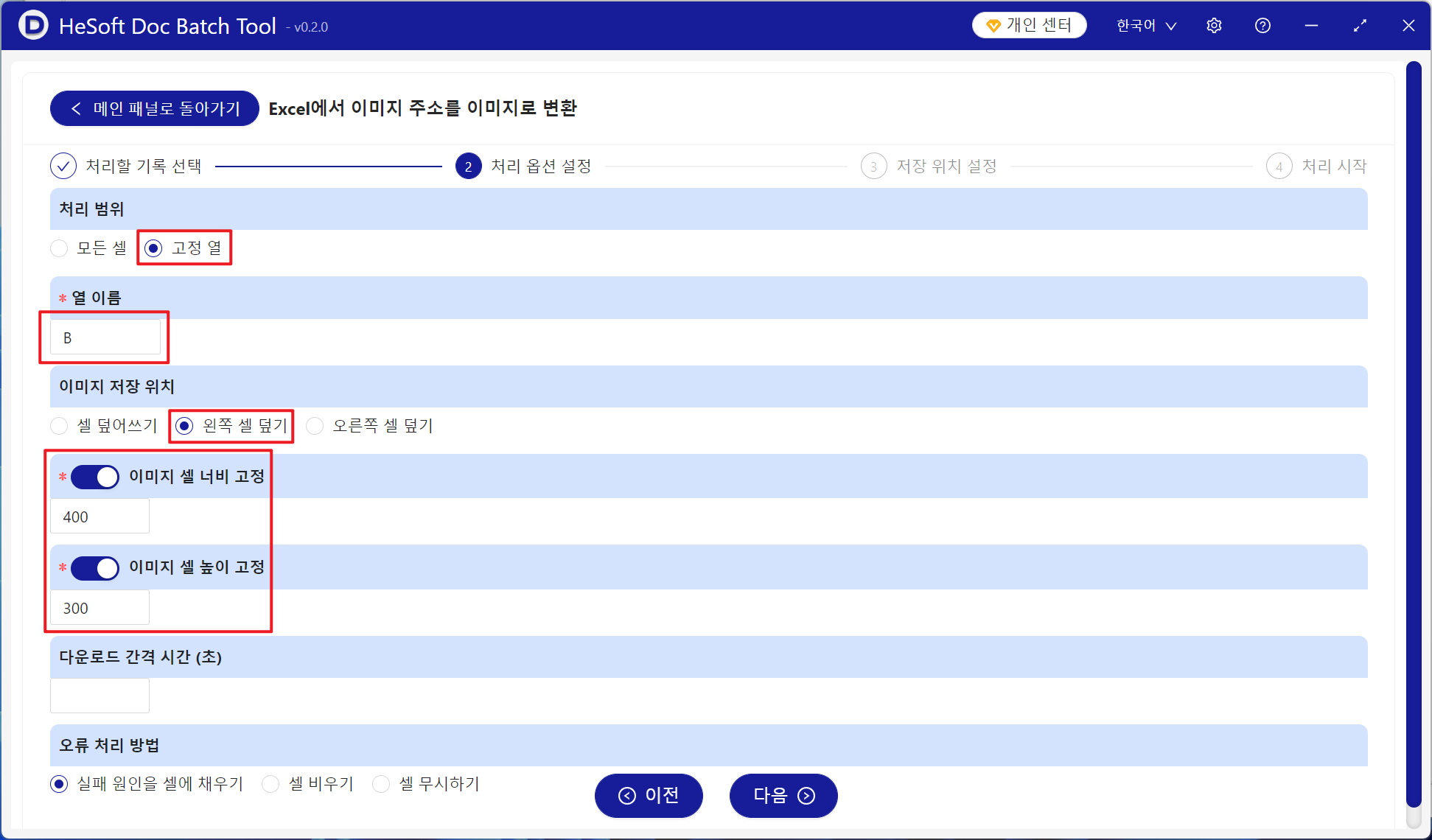The height and width of the screenshot is (840, 1432).
Task: Click the page title Excel에서 이미지 주소를 이미지로 변환
Action: tap(423, 108)
